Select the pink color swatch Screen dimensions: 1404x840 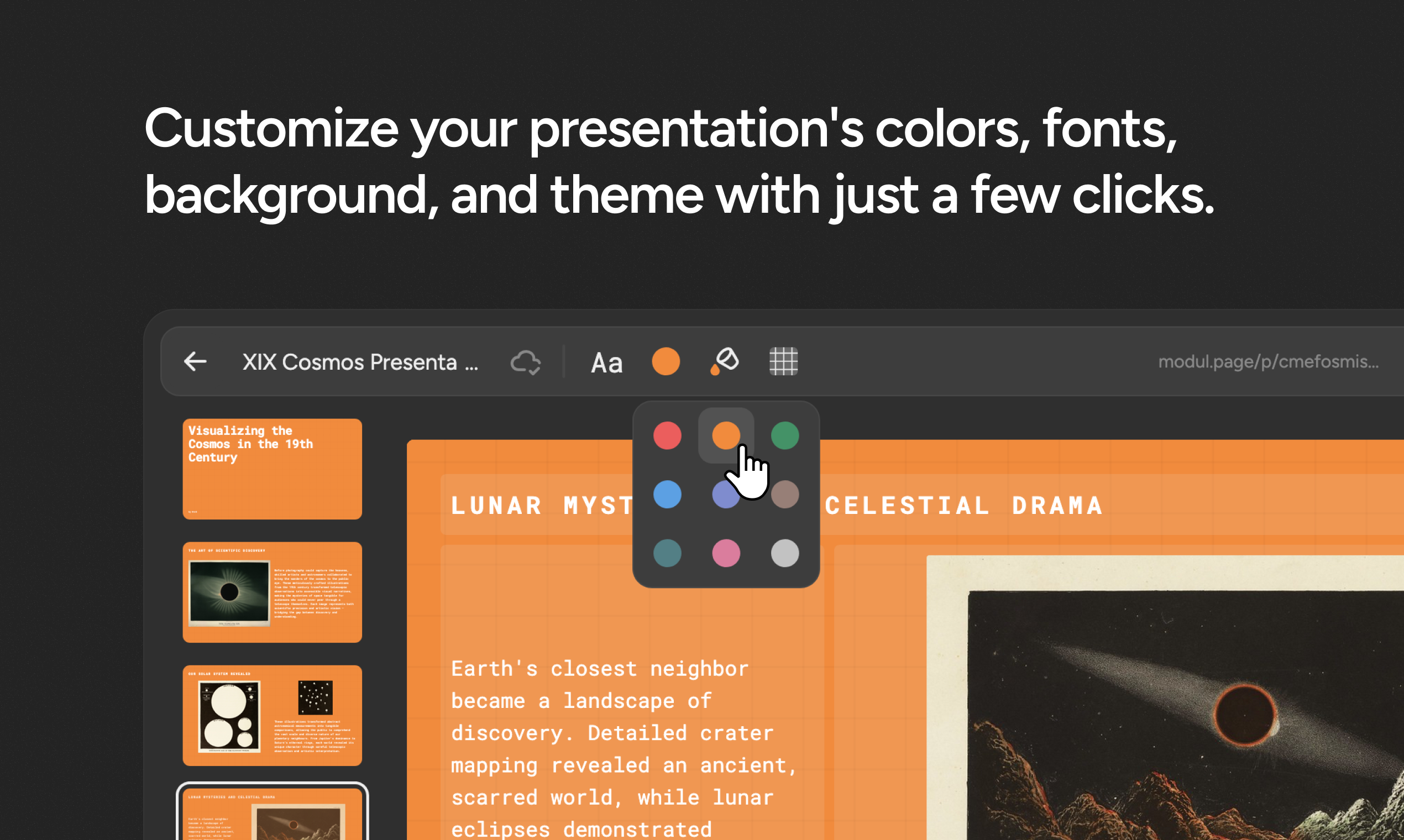726,553
